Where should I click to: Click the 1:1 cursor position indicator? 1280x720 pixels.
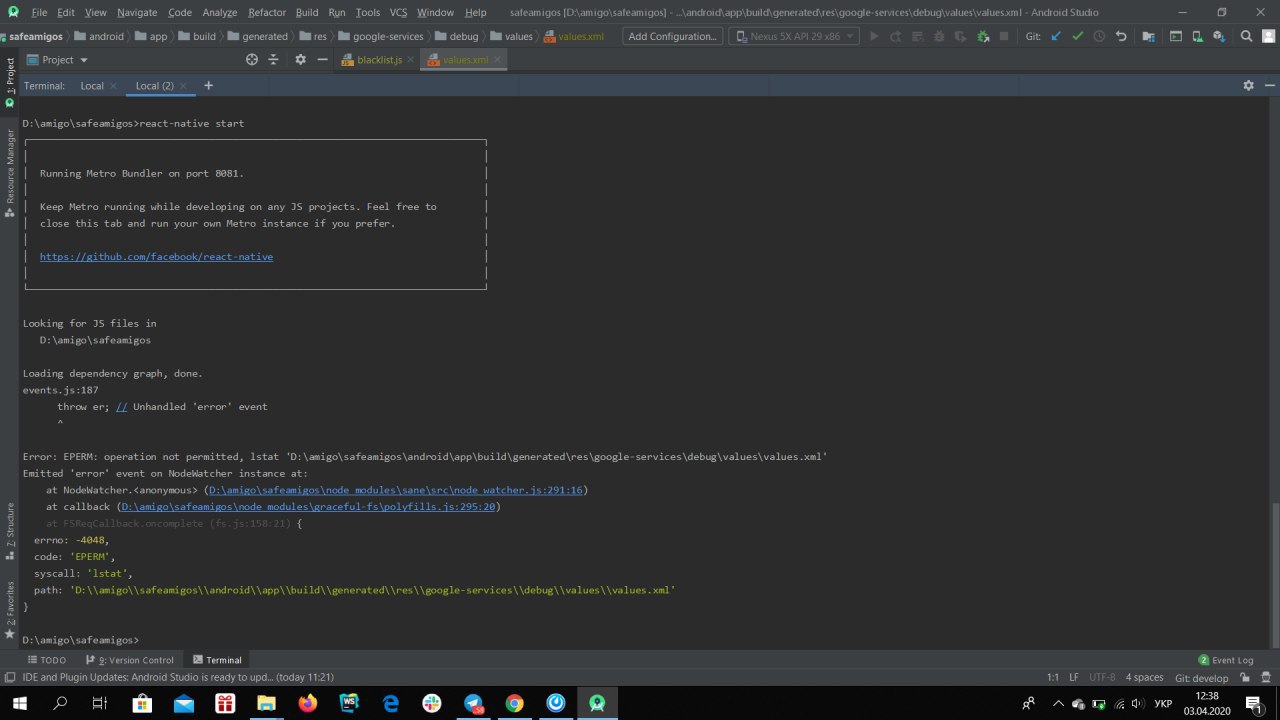click(x=1052, y=677)
